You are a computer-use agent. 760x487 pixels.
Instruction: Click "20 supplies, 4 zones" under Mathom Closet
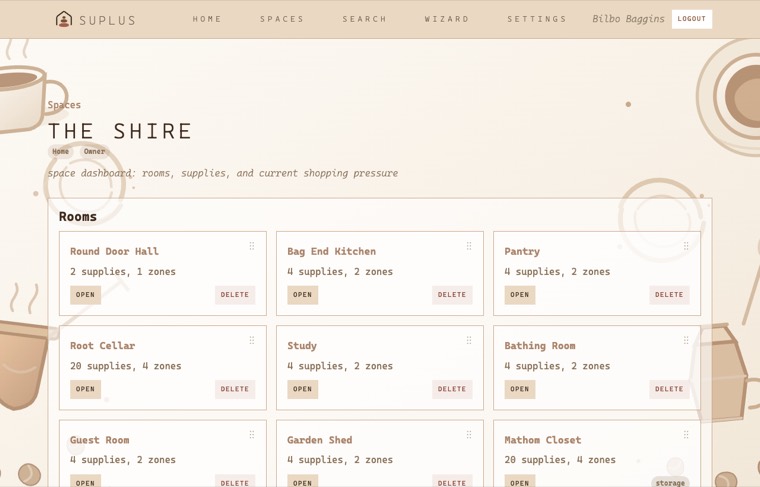pyautogui.click(x=560, y=460)
